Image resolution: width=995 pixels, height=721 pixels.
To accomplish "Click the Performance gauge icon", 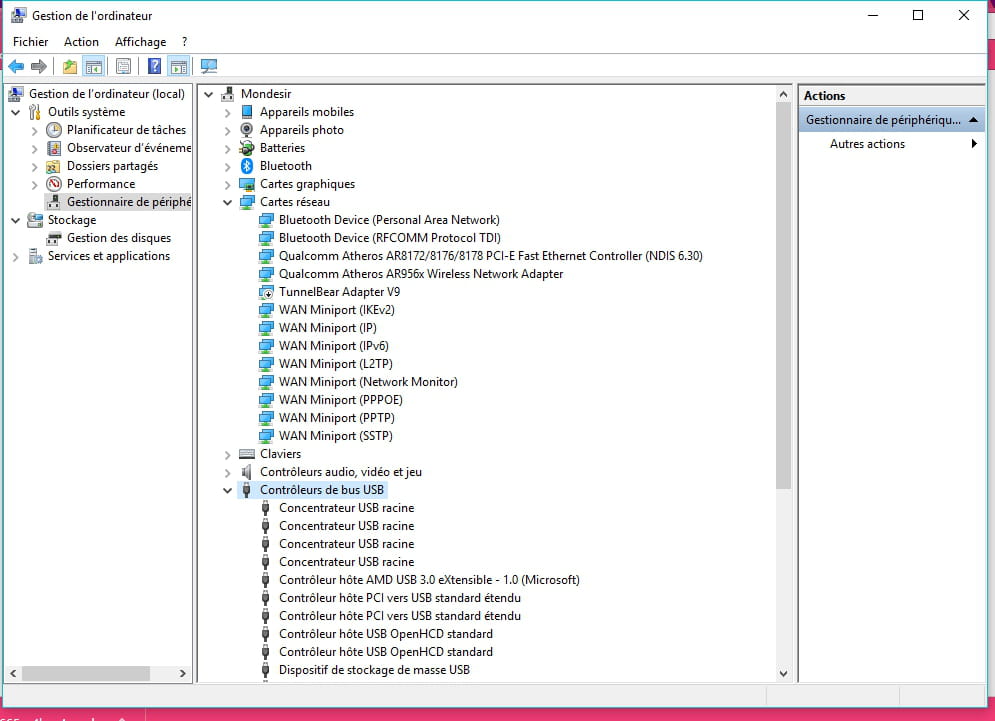I will 54,184.
